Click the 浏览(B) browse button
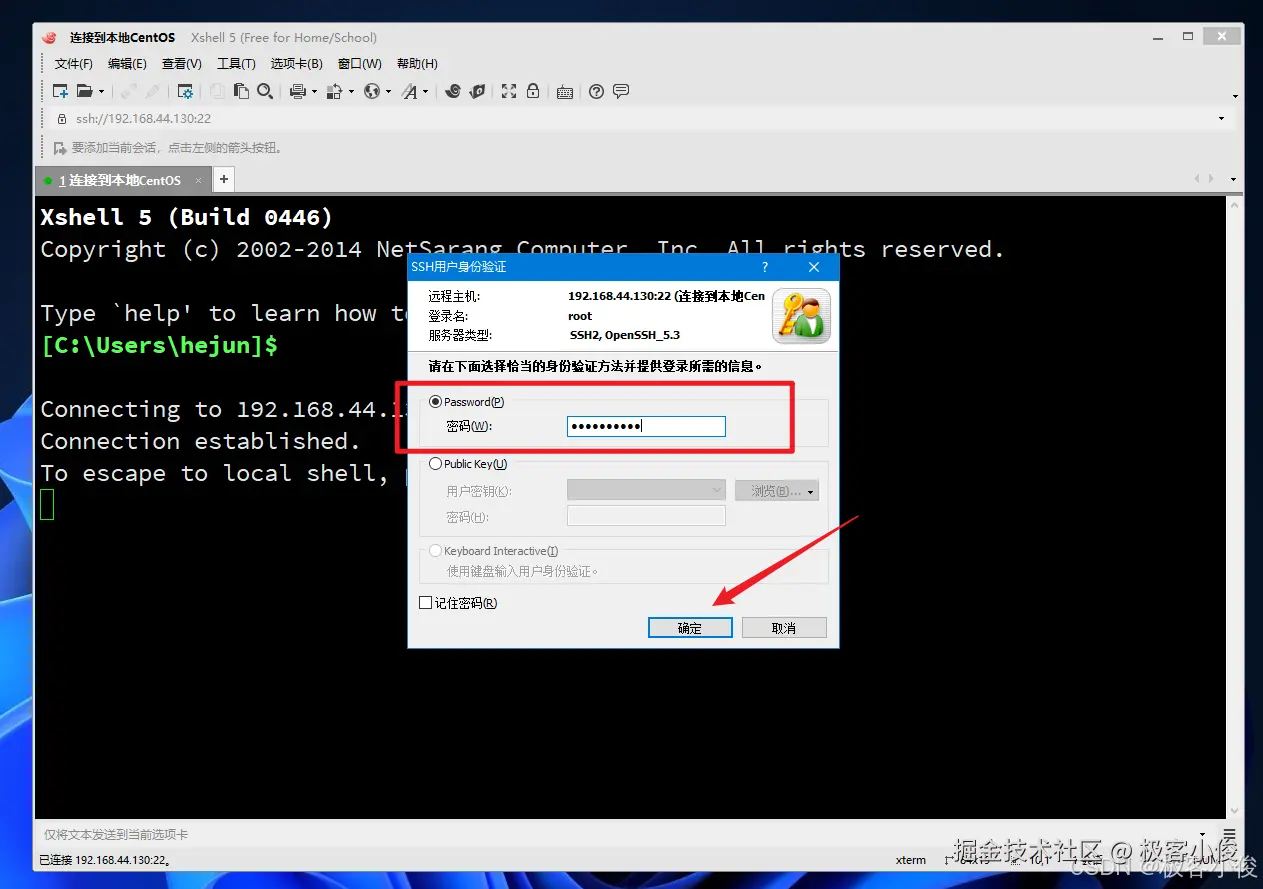The height and width of the screenshot is (889, 1263). pos(777,491)
